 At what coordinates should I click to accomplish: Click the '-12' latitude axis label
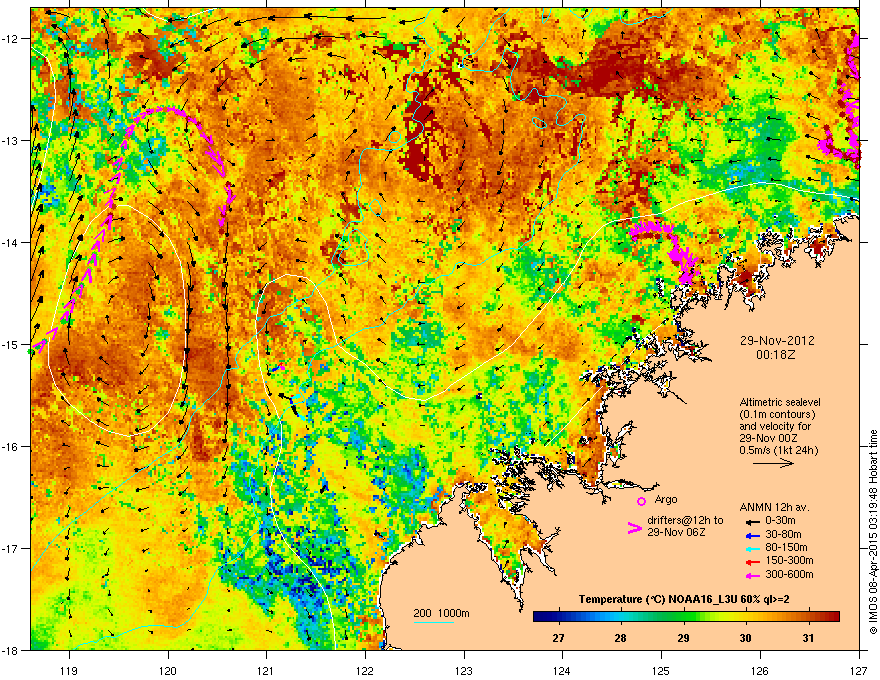pos(11,39)
